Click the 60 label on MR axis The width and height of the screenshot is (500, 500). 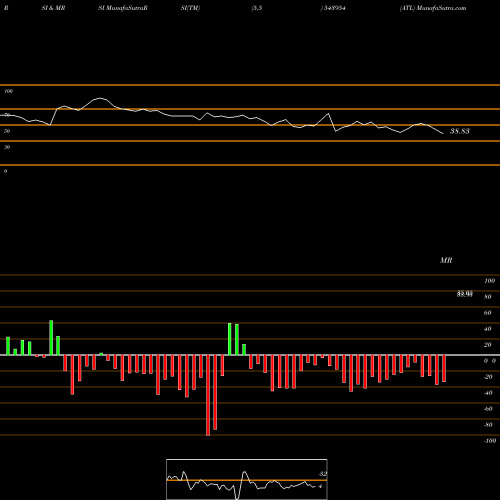click(x=488, y=313)
